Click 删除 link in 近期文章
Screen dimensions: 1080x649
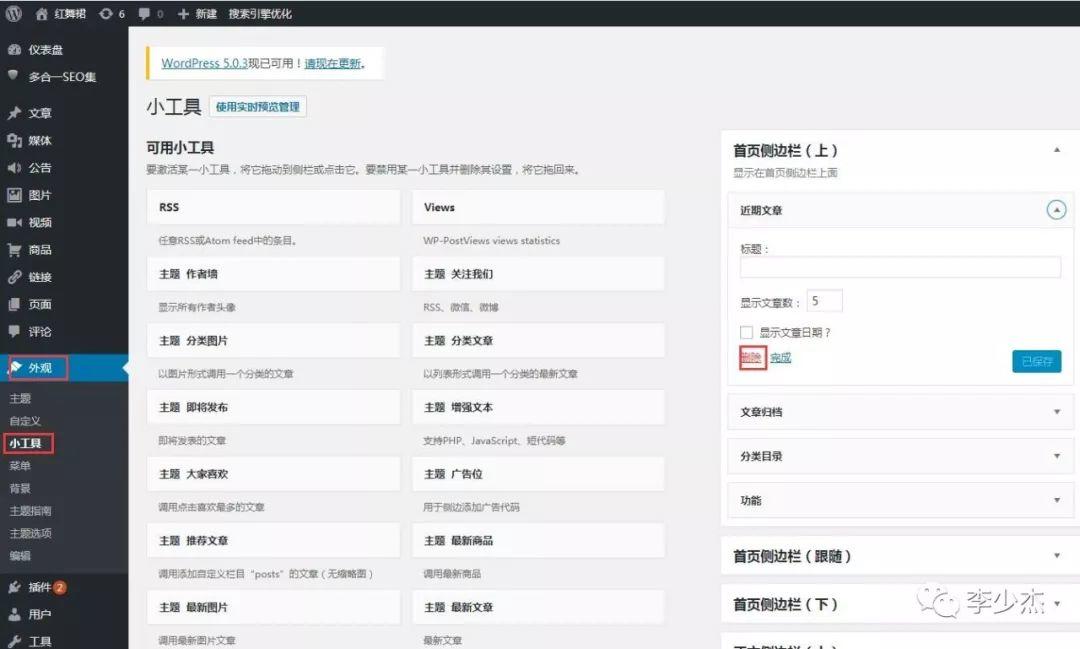[751, 358]
